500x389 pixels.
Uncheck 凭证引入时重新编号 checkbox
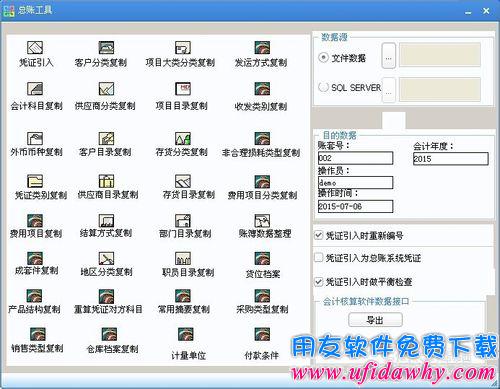pos(319,235)
